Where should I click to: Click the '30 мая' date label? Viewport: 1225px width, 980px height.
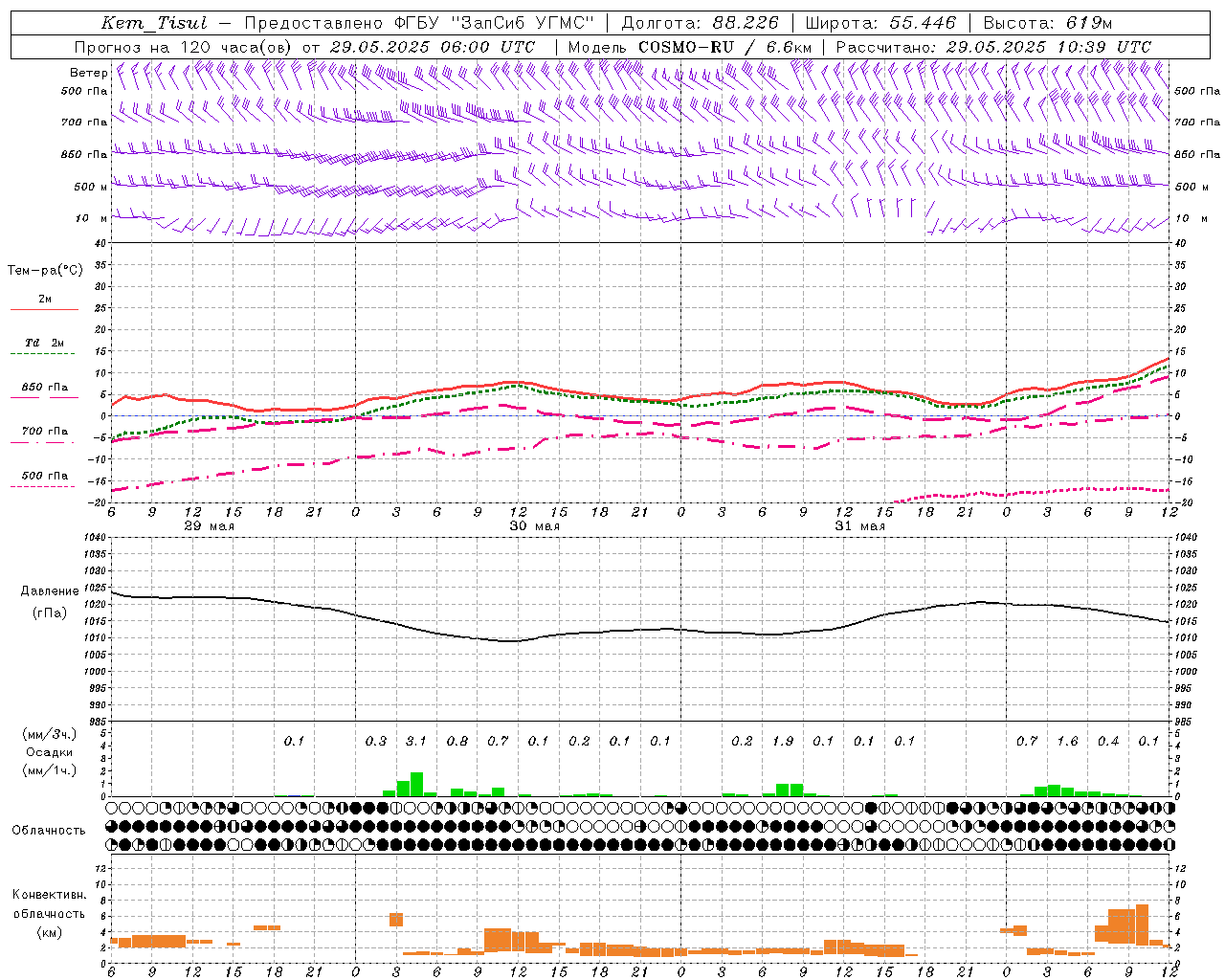[535, 526]
